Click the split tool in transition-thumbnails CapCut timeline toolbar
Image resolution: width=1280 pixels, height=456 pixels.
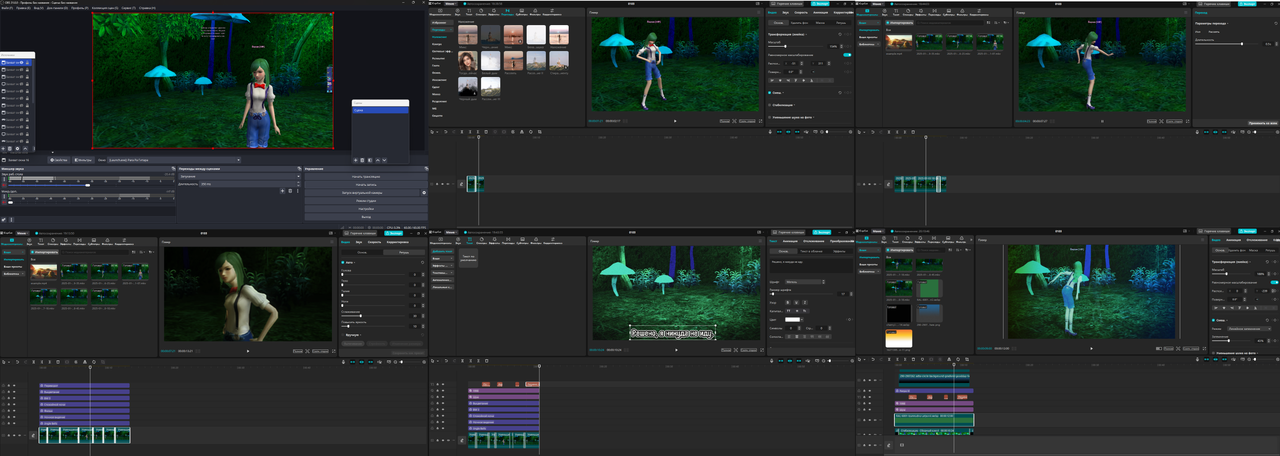tap(462, 132)
